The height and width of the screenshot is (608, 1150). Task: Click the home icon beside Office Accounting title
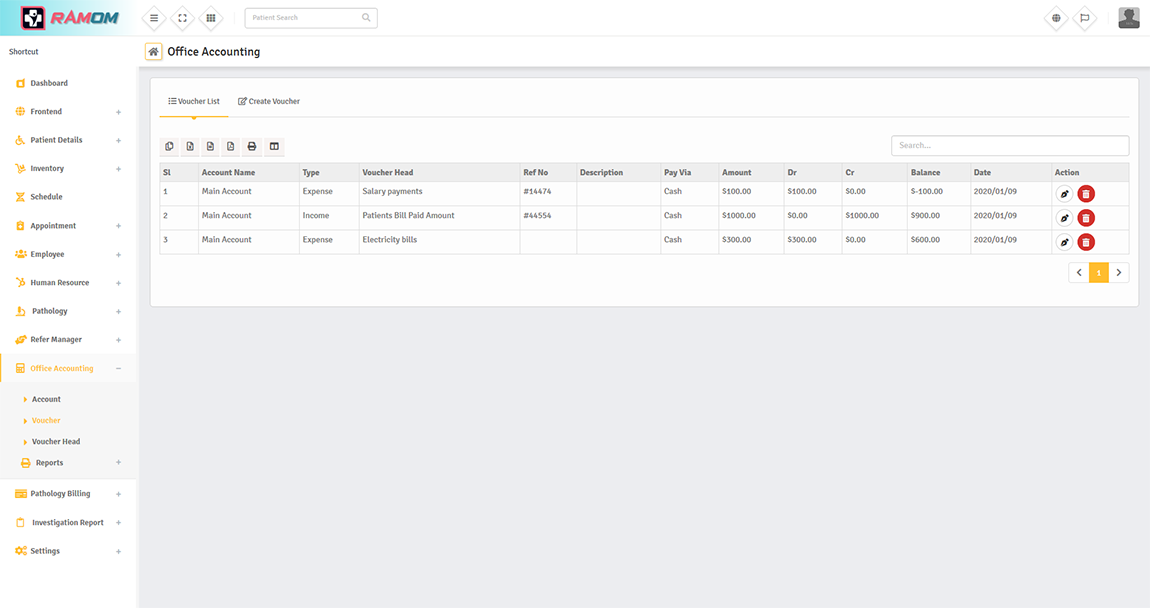153,52
